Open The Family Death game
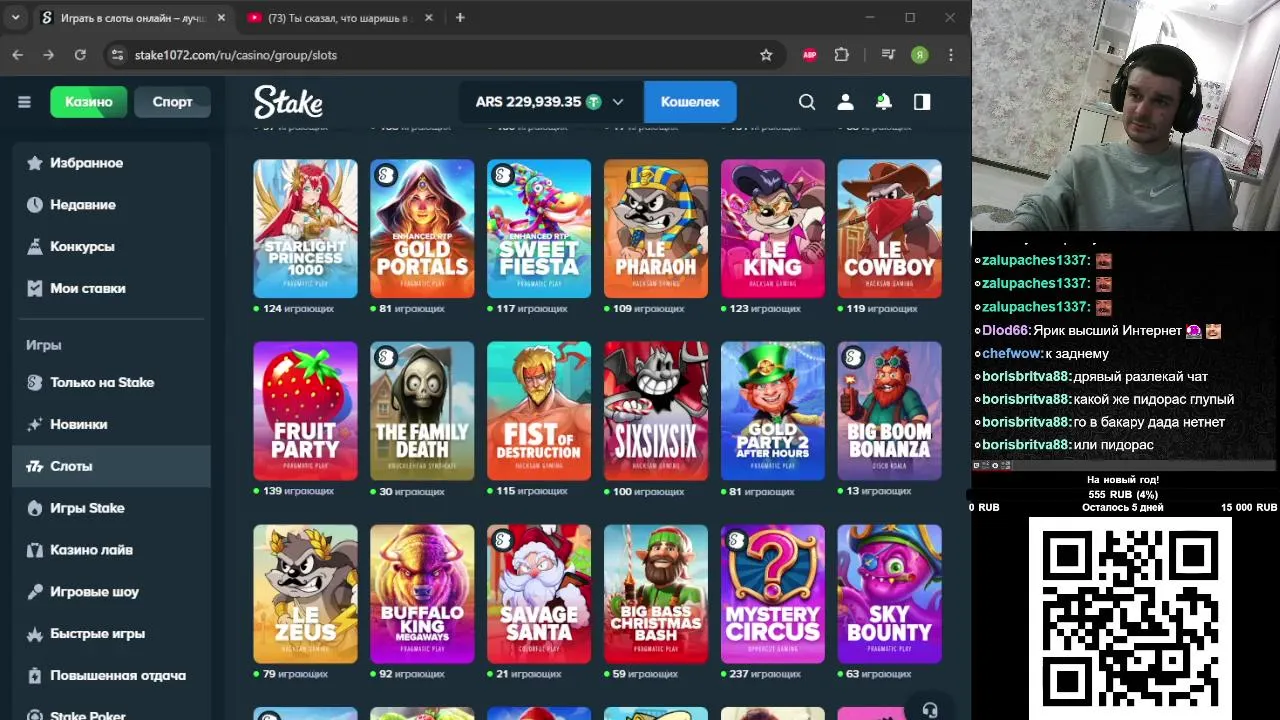This screenshot has width=1280, height=720. pos(422,411)
